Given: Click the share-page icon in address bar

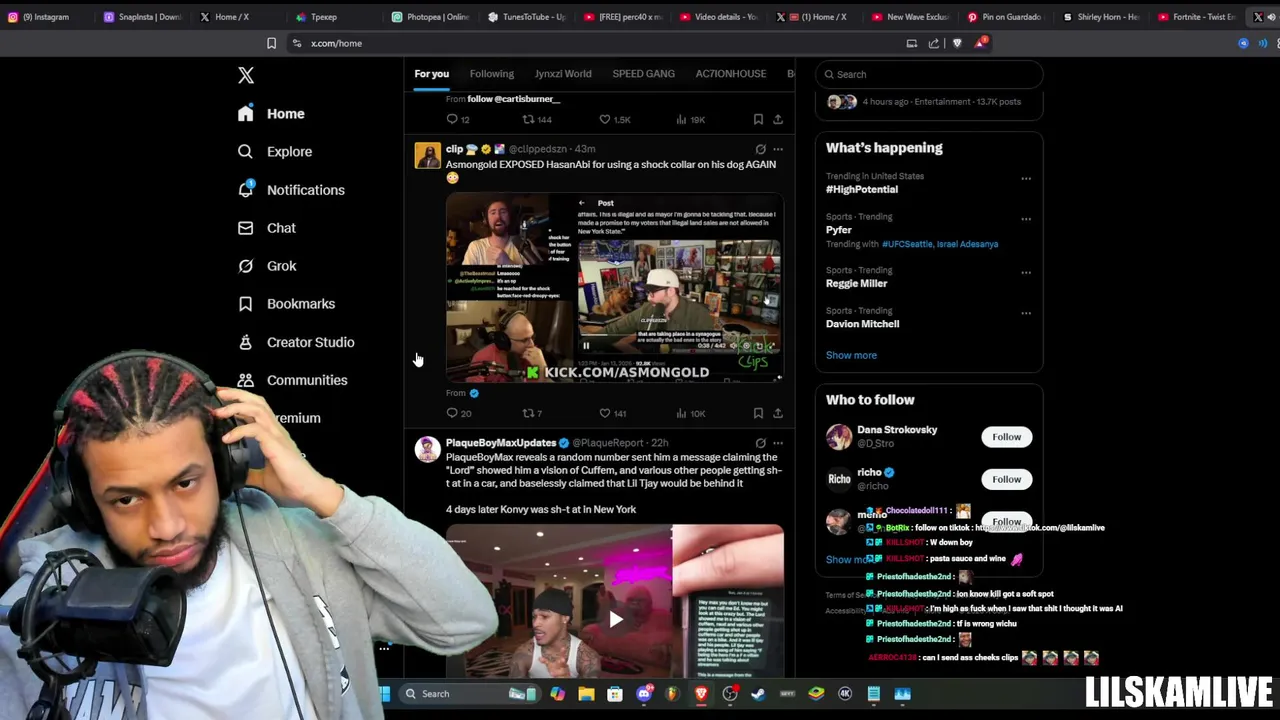Looking at the screenshot, I should pyautogui.click(x=934, y=43).
